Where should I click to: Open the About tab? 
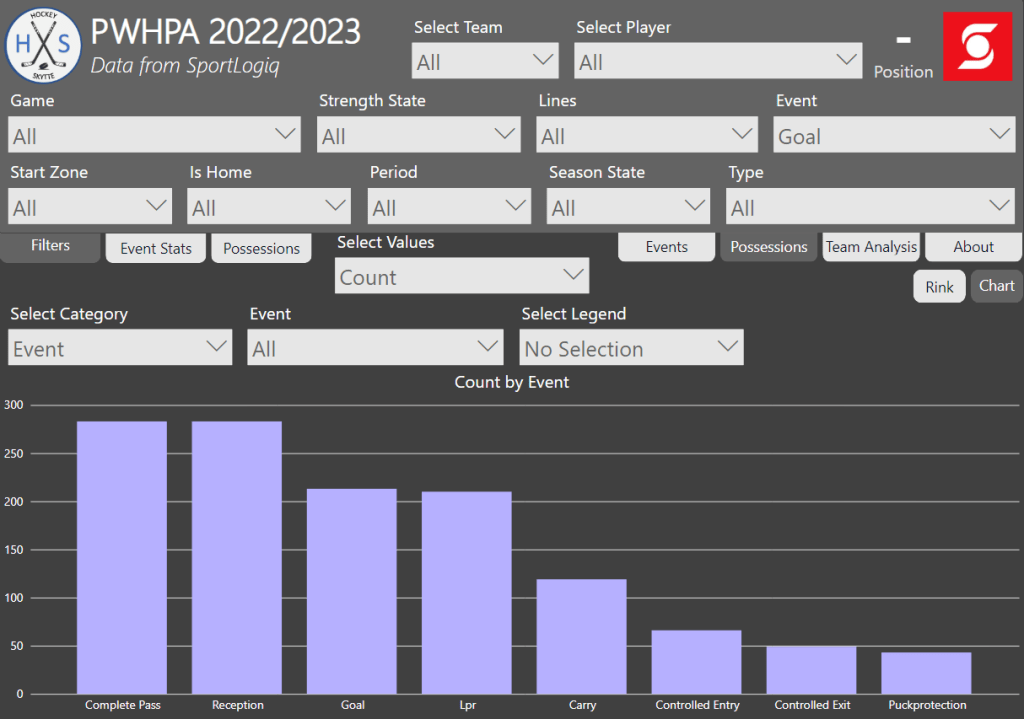(972, 247)
